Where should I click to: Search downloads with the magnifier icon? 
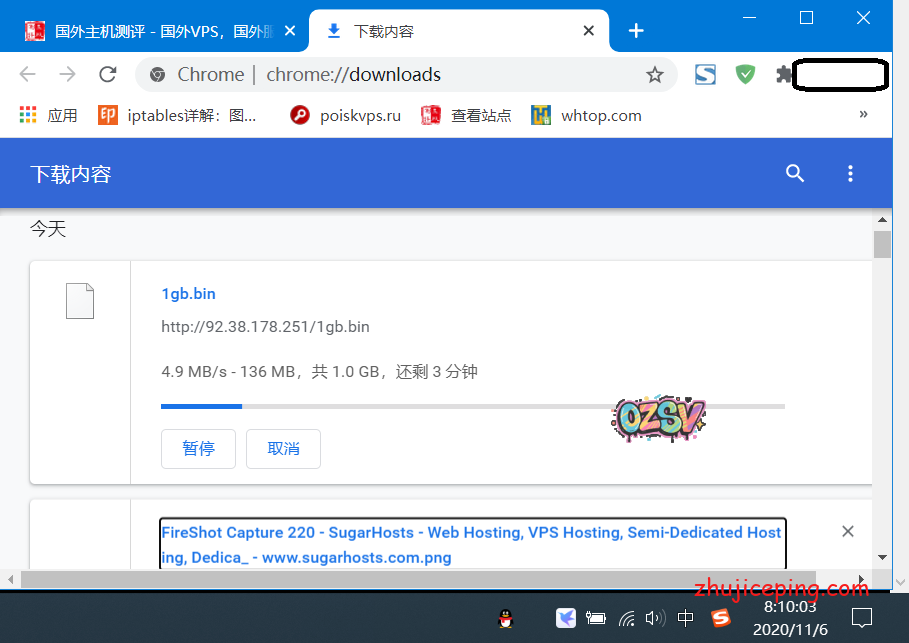795,174
